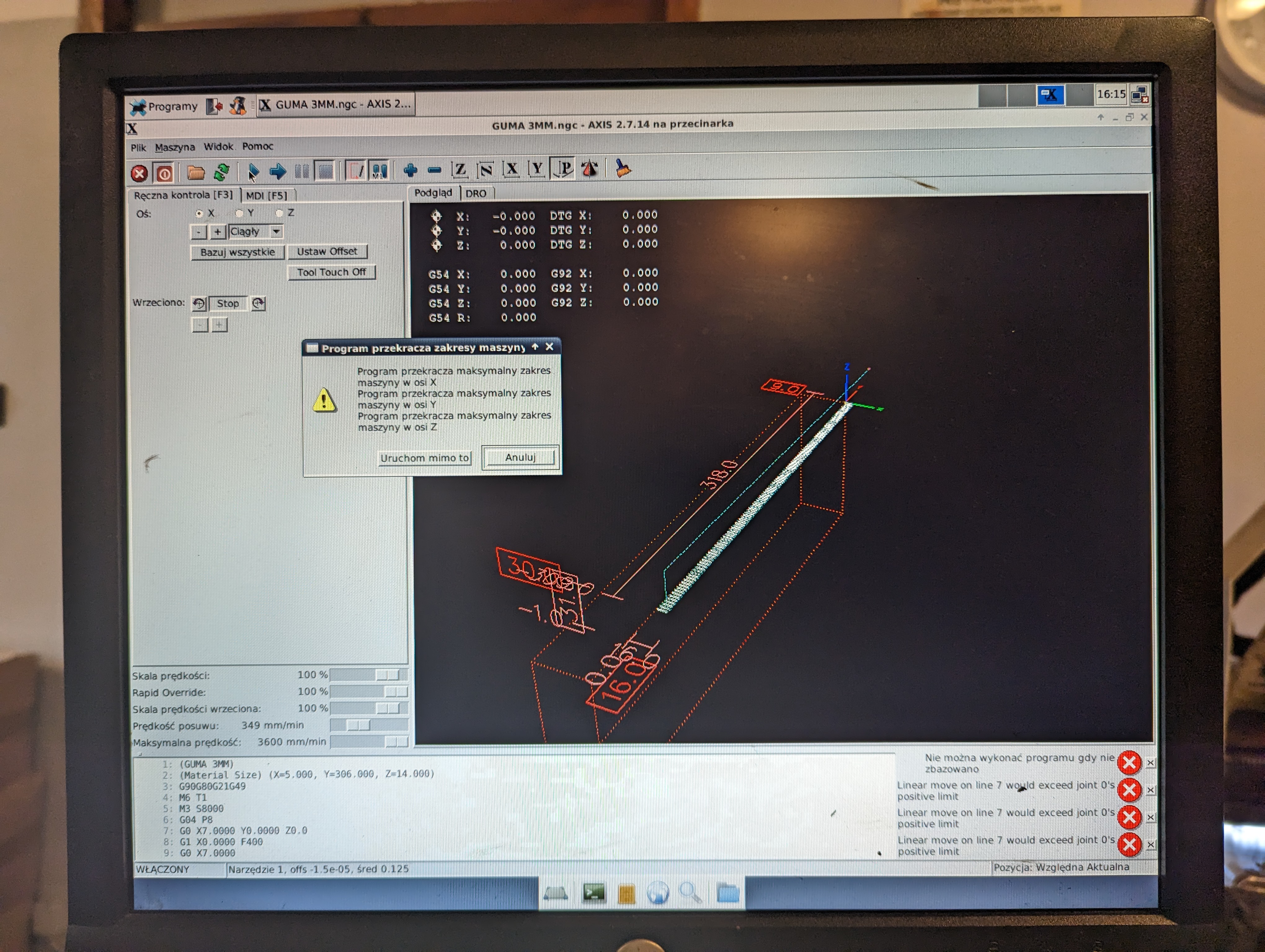The image size is (1265, 952).
Task: Switch to the MDI [F5] tab
Action: (267, 196)
